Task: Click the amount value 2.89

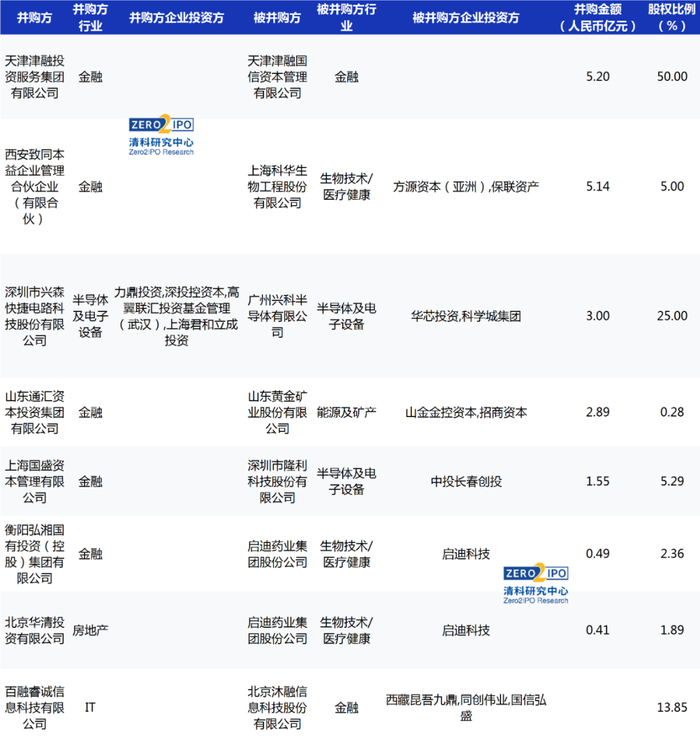Action: (598, 412)
